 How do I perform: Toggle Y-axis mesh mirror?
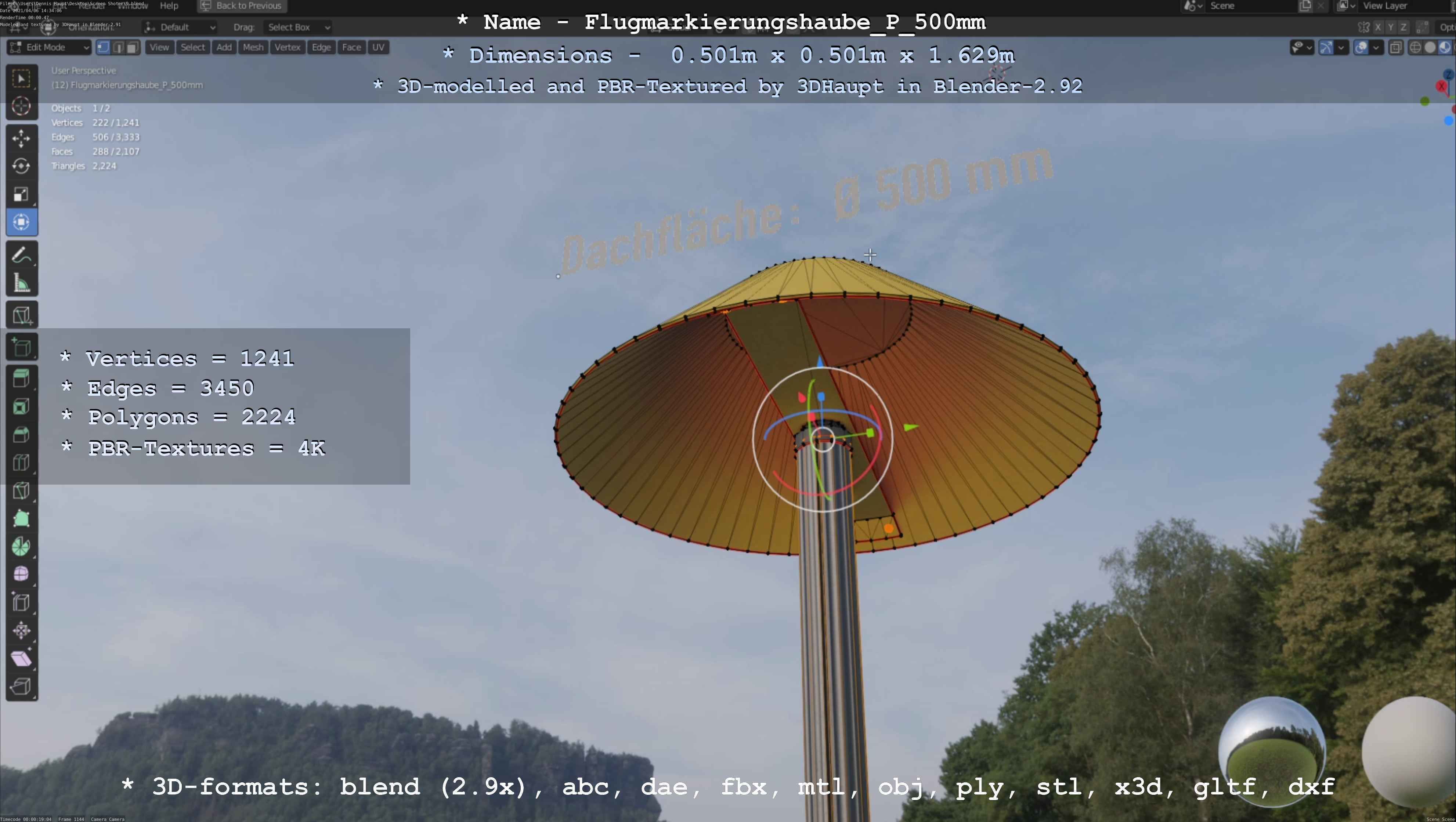1391,27
